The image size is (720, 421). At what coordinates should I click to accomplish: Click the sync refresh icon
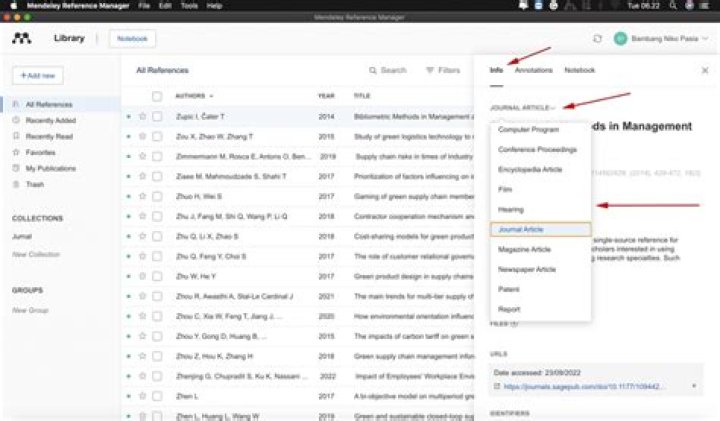[x=597, y=39]
